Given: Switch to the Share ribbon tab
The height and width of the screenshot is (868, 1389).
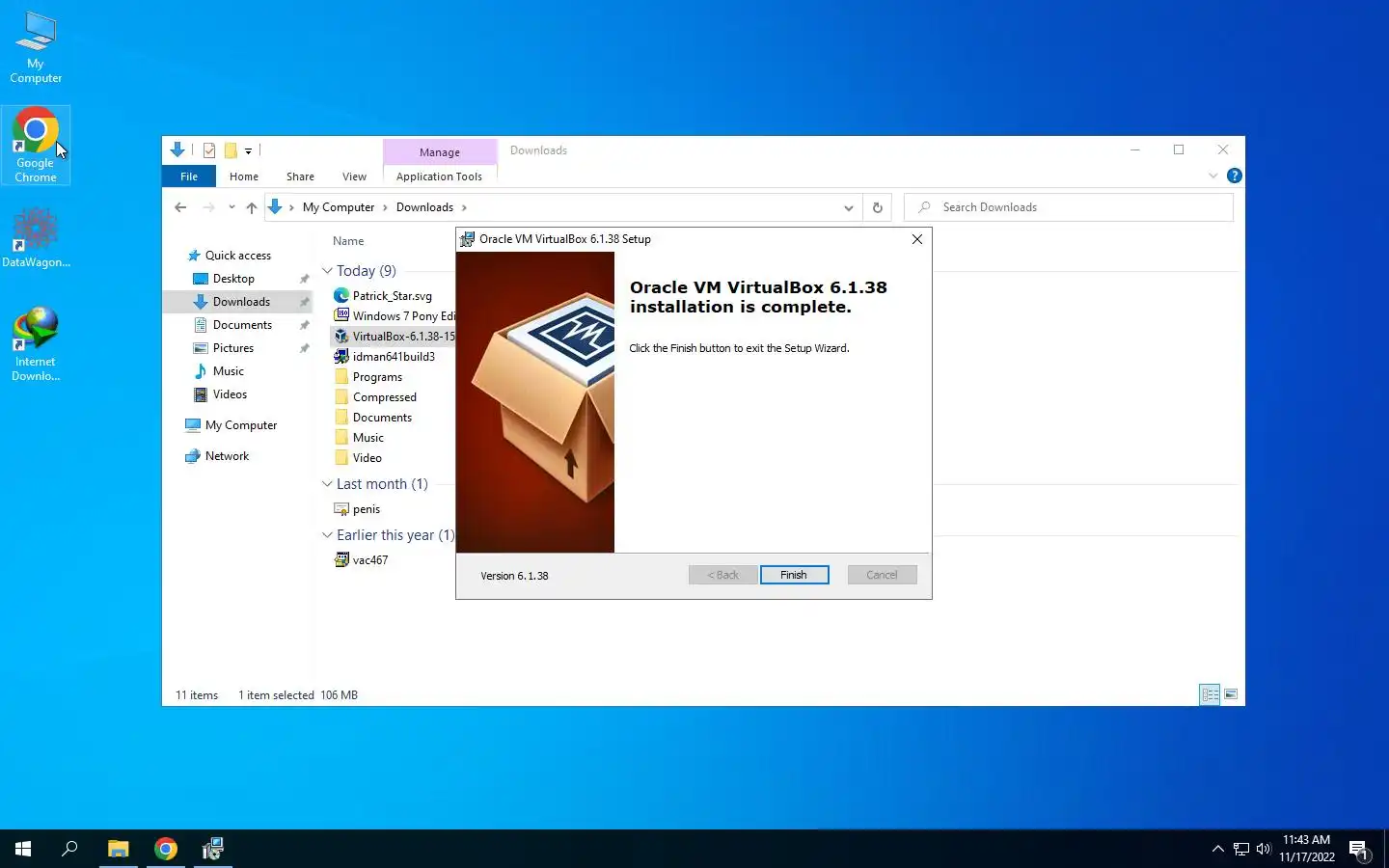Looking at the screenshot, I should [300, 176].
